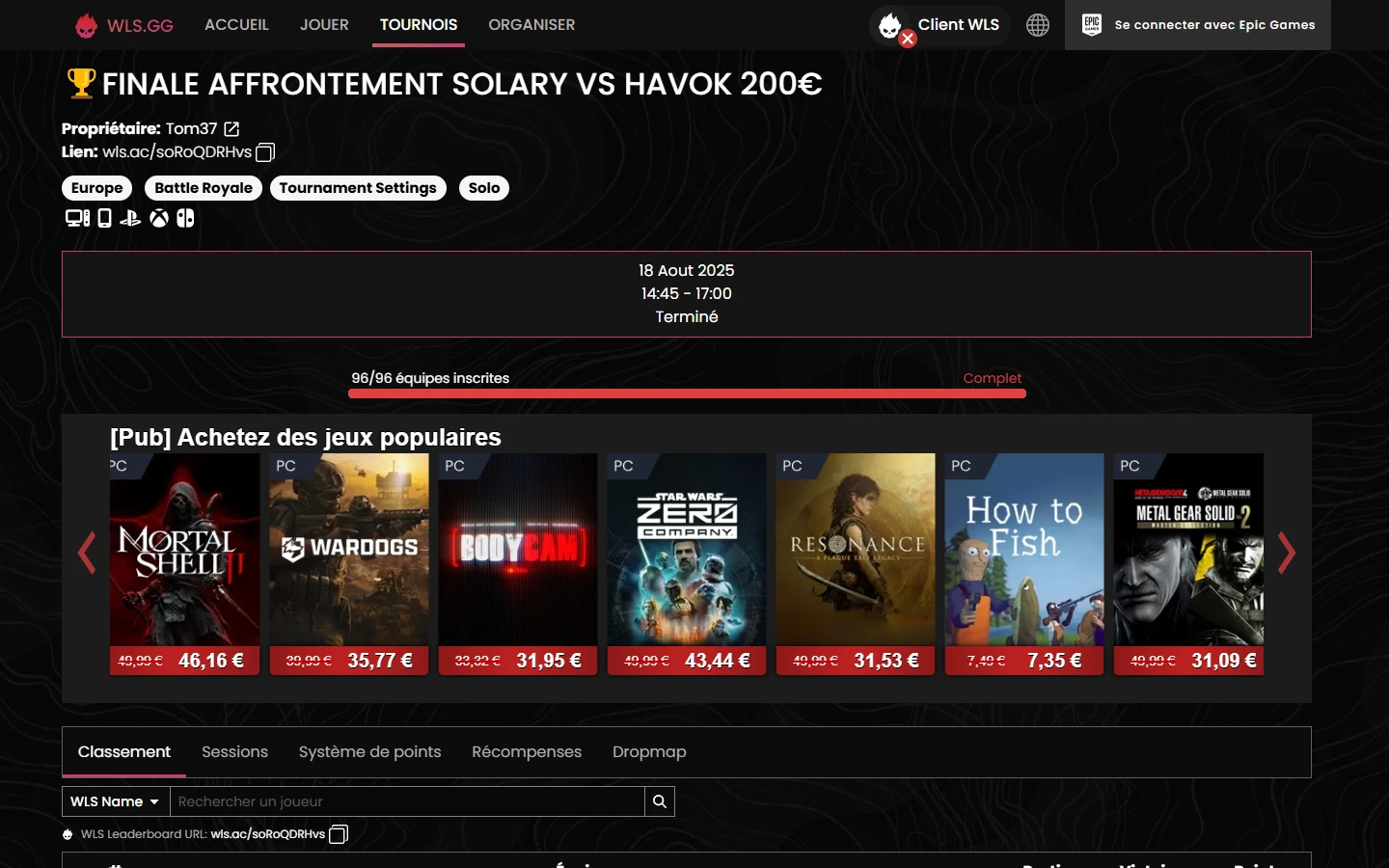Copy the WLS Leaderboard URL icon

tap(339, 834)
